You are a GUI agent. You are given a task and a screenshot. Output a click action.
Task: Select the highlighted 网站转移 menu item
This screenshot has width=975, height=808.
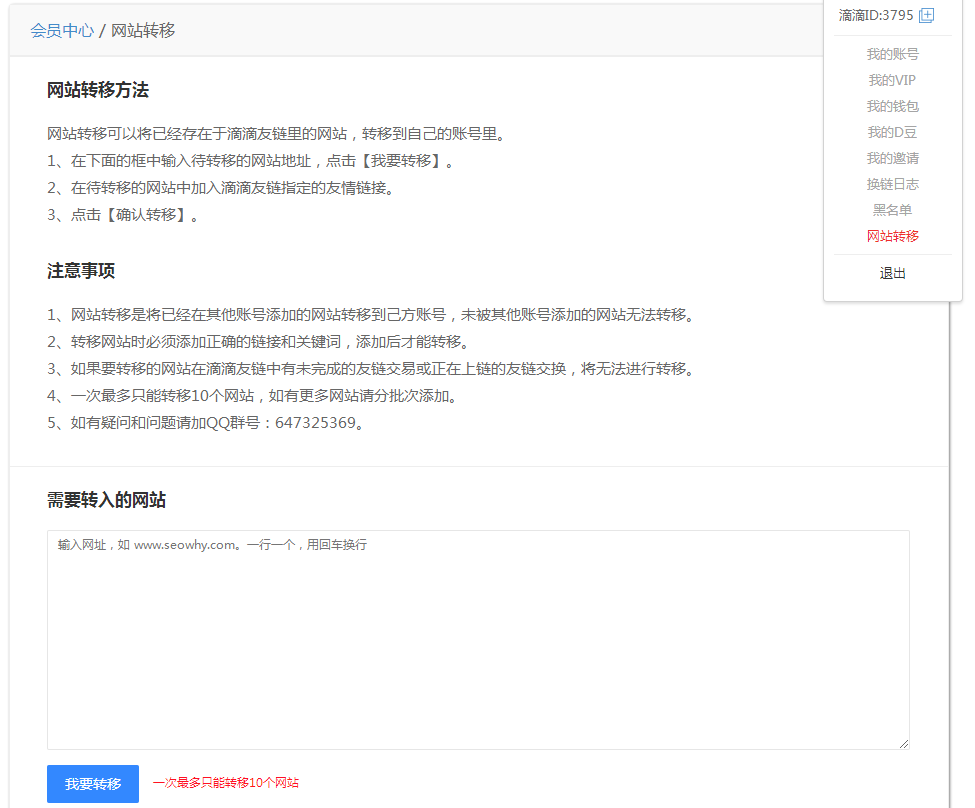coord(892,235)
